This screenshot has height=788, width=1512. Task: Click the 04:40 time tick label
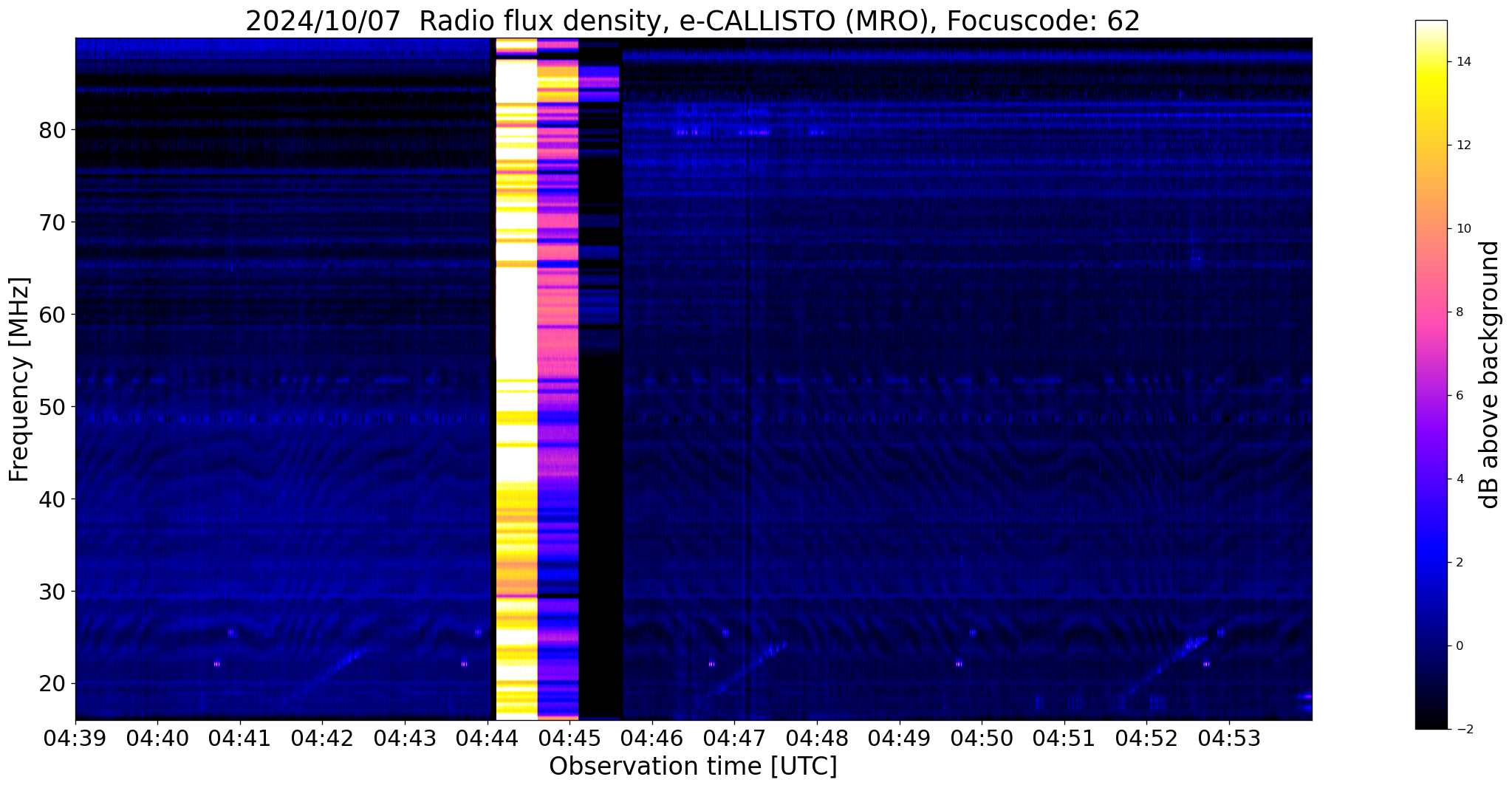(157, 738)
